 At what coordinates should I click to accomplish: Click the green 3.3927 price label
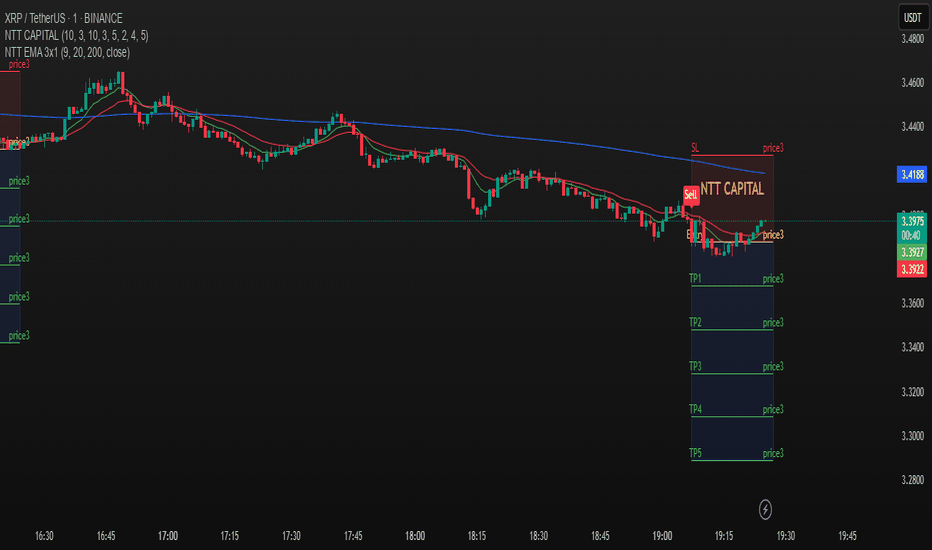(x=912, y=252)
